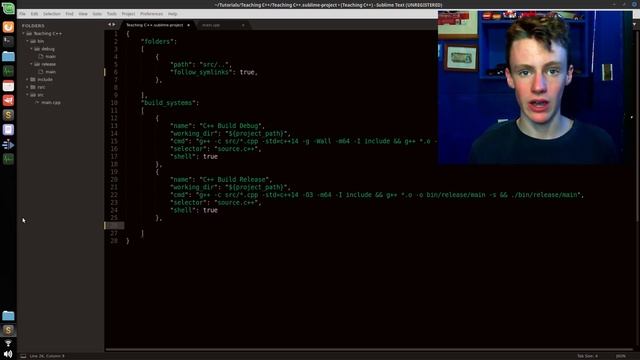The height and width of the screenshot is (360, 640).
Task: Toggle the side bar via status bar icon
Action: coord(23,356)
